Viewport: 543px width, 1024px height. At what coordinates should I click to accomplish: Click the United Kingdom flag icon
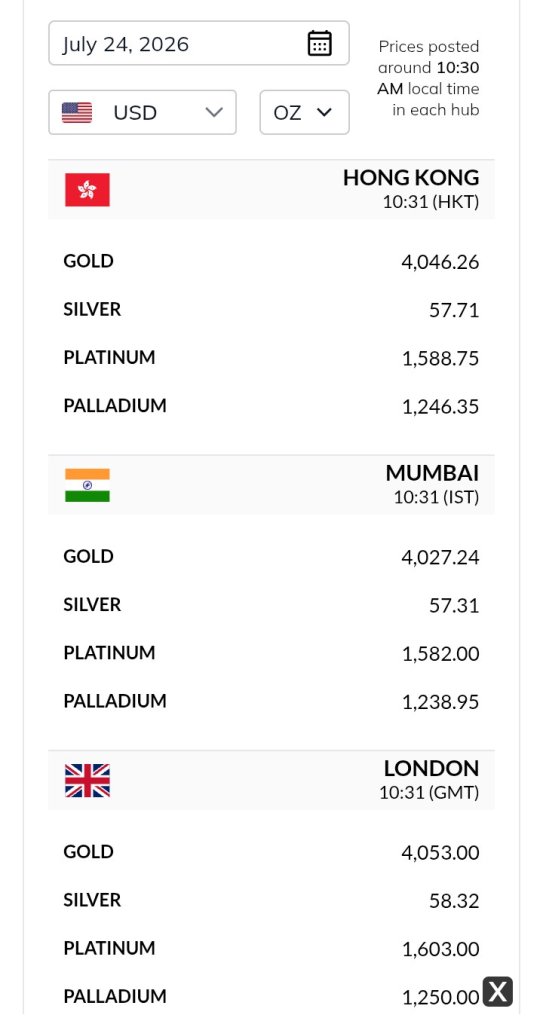[88, 780]
